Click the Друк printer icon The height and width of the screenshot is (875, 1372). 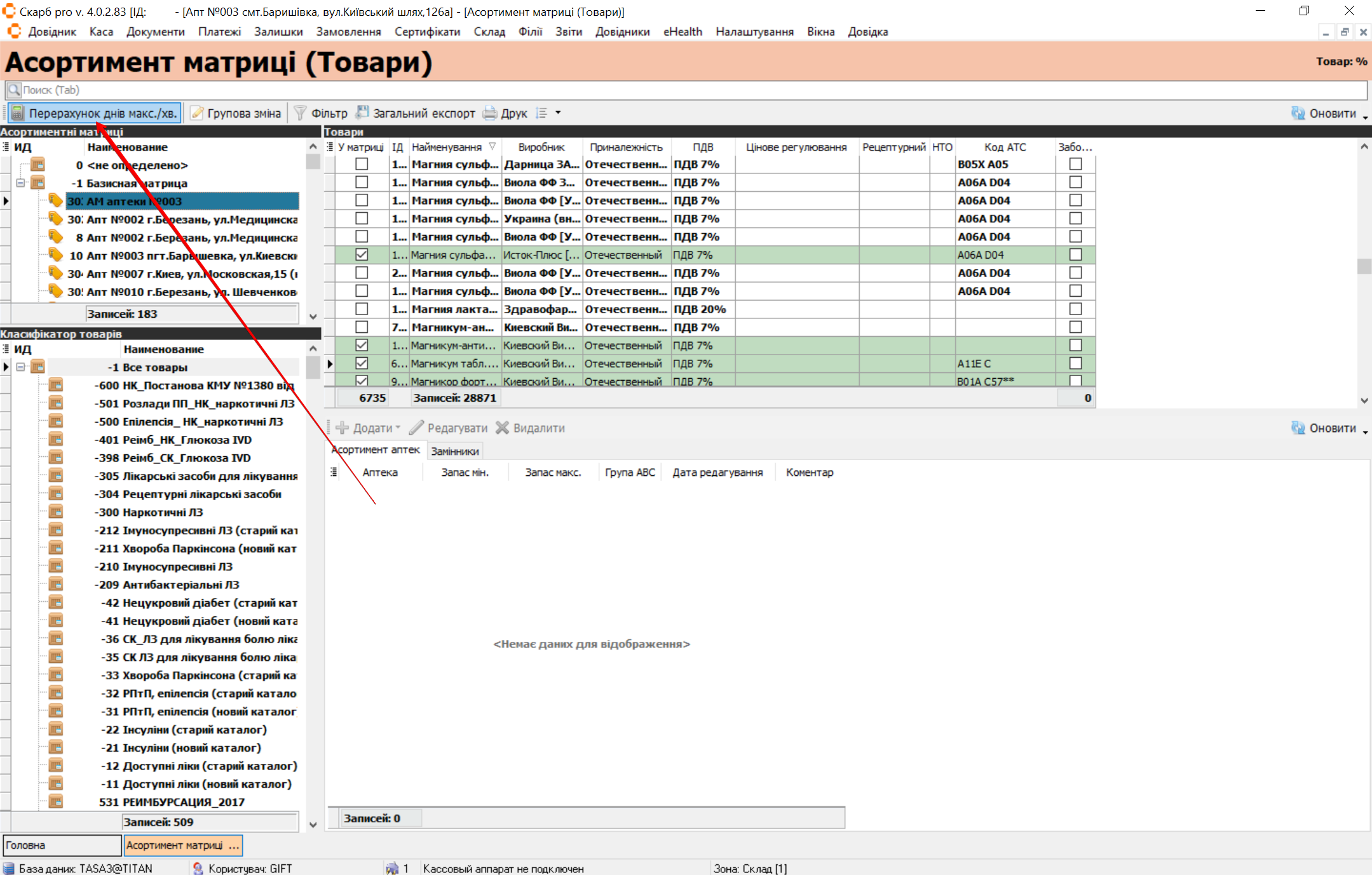tap(490, 113)
